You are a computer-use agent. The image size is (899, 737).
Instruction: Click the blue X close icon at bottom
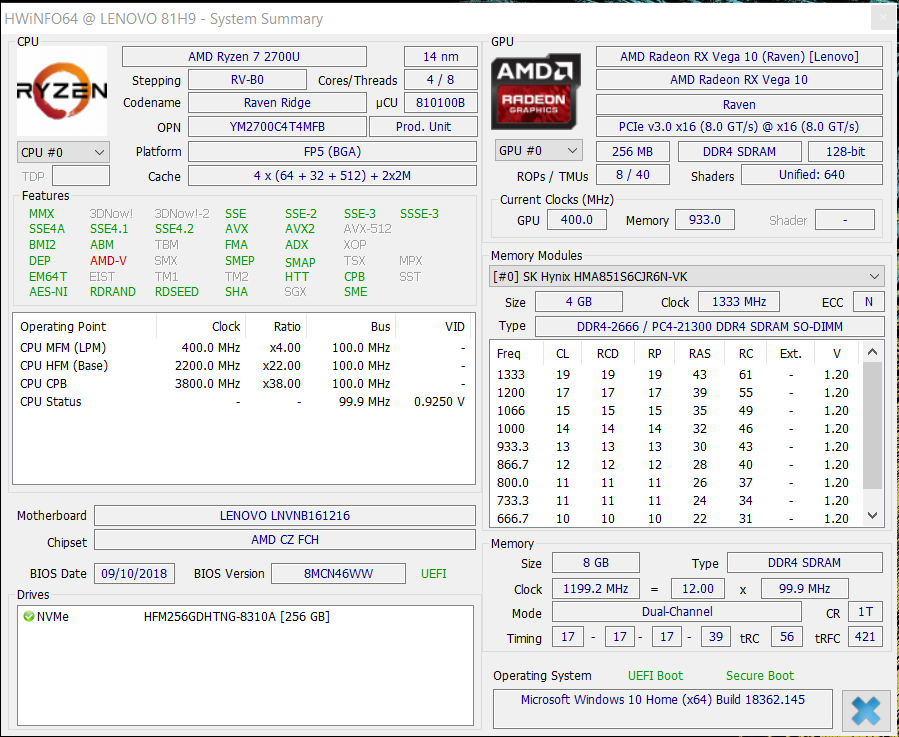pyautogui.click(x=866, y=711)
